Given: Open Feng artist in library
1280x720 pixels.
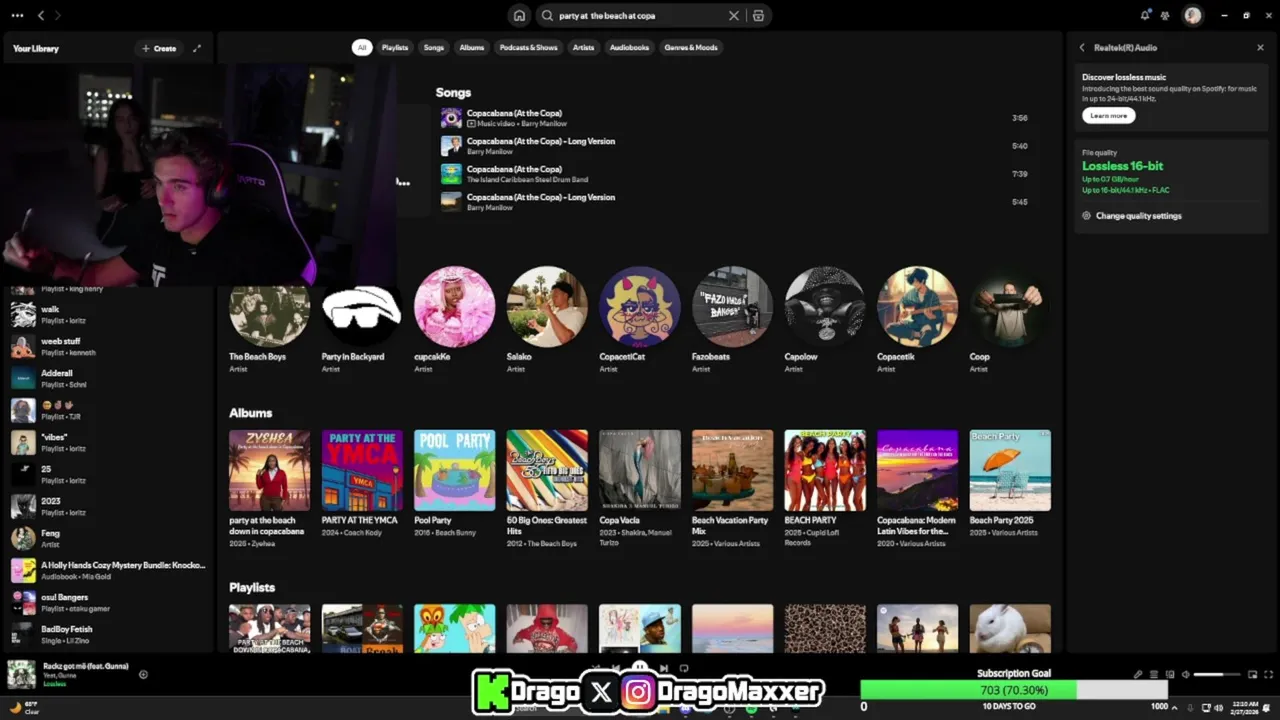Looking at the screenshot, I should tap(108, 538).
